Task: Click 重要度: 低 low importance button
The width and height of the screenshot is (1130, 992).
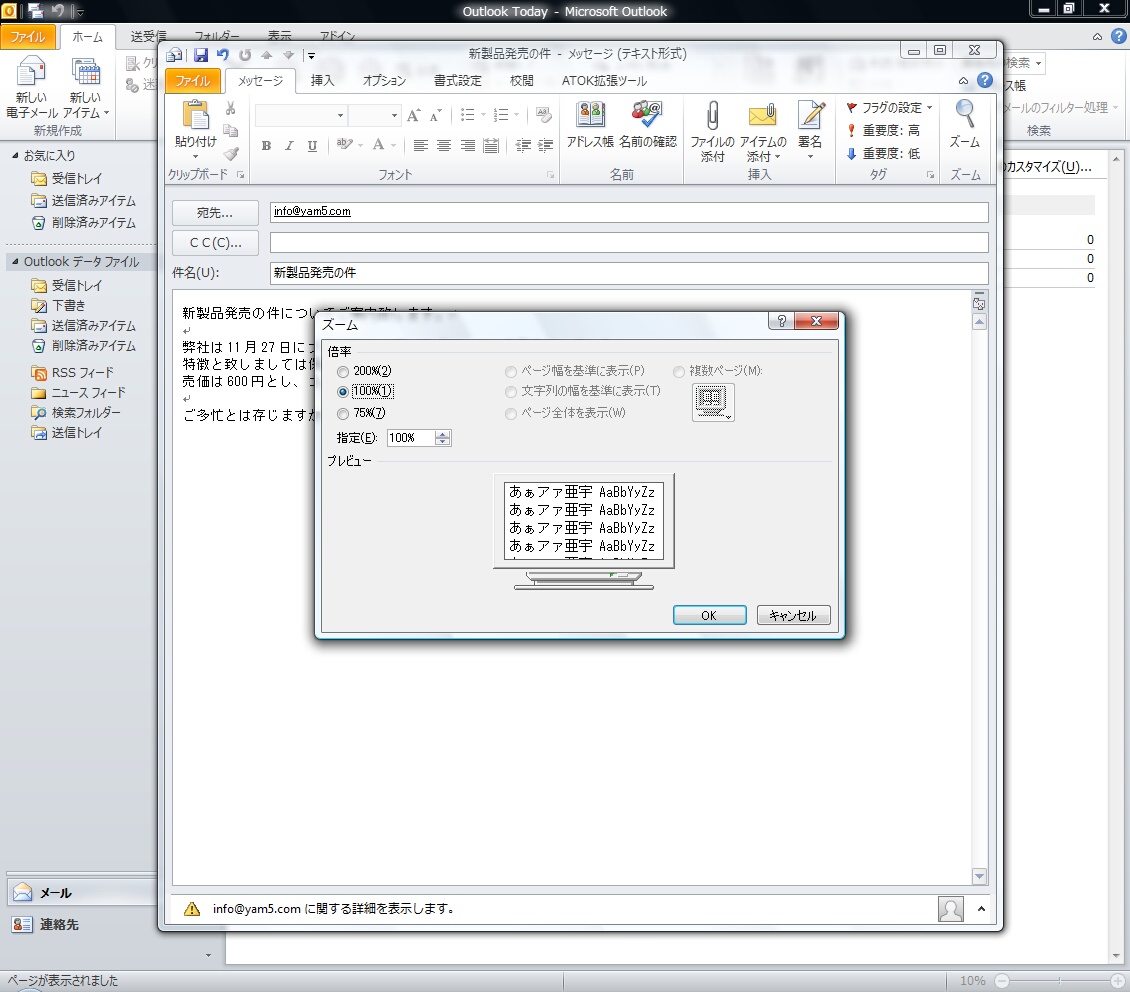Action: coord(884,153)
